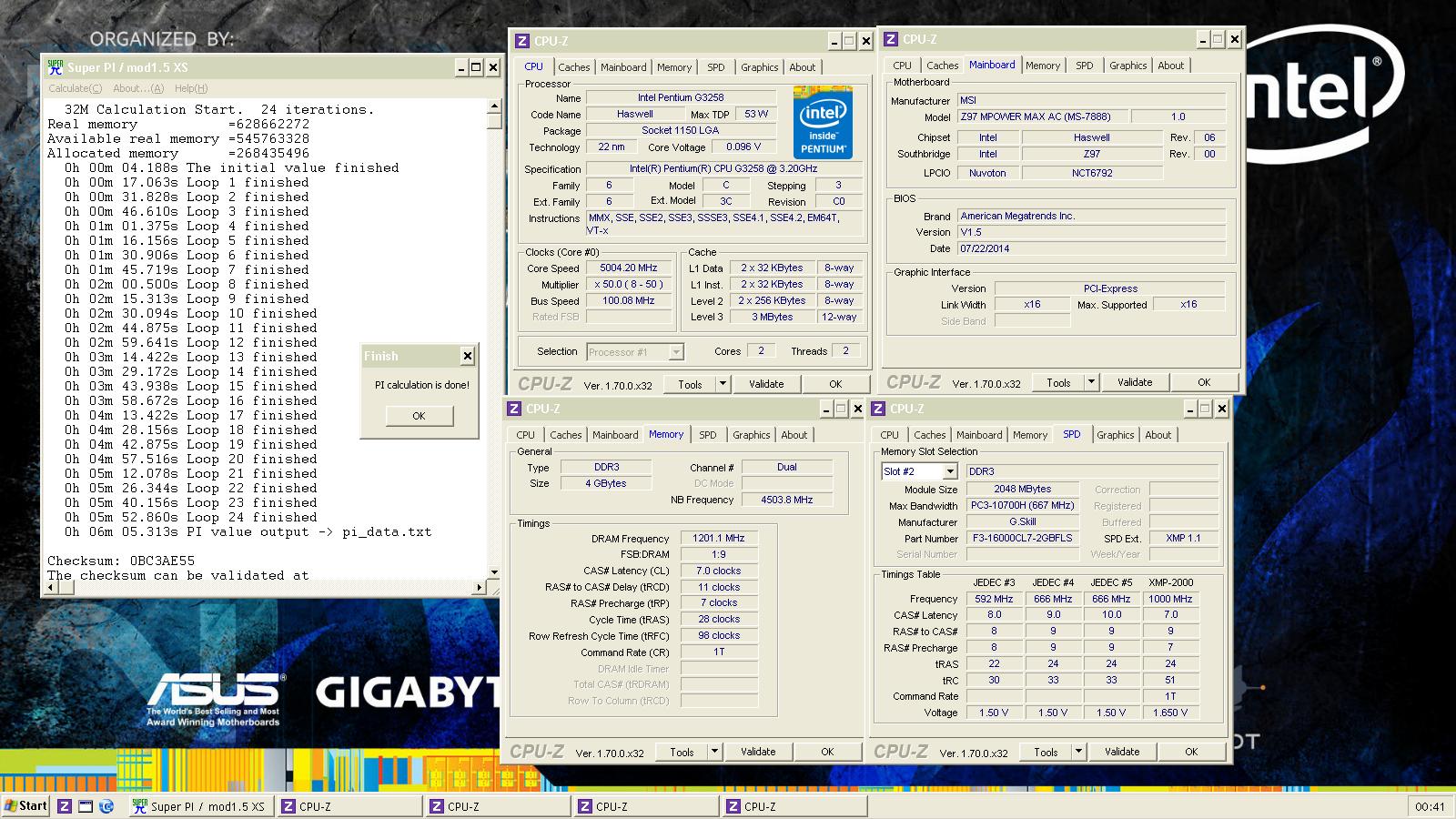Click Validate in the Mainboard window
This screenshot has width=1456, height=819.
tap(1135, 382)
